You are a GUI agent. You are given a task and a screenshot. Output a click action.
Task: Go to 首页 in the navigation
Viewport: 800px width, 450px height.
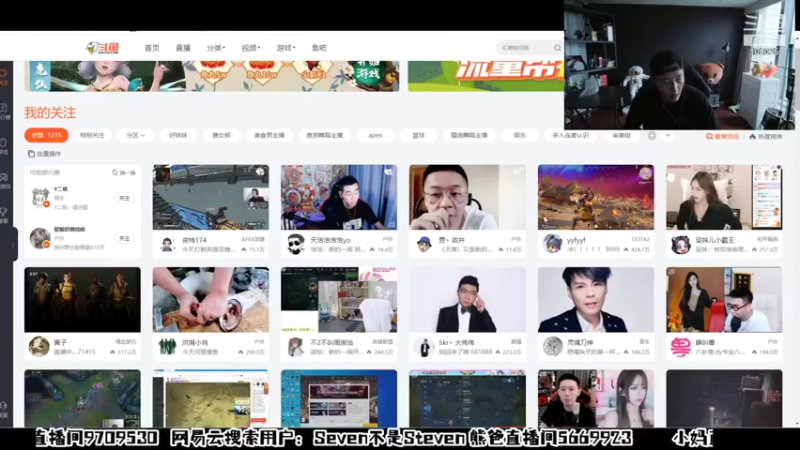(x=152, y=48)
